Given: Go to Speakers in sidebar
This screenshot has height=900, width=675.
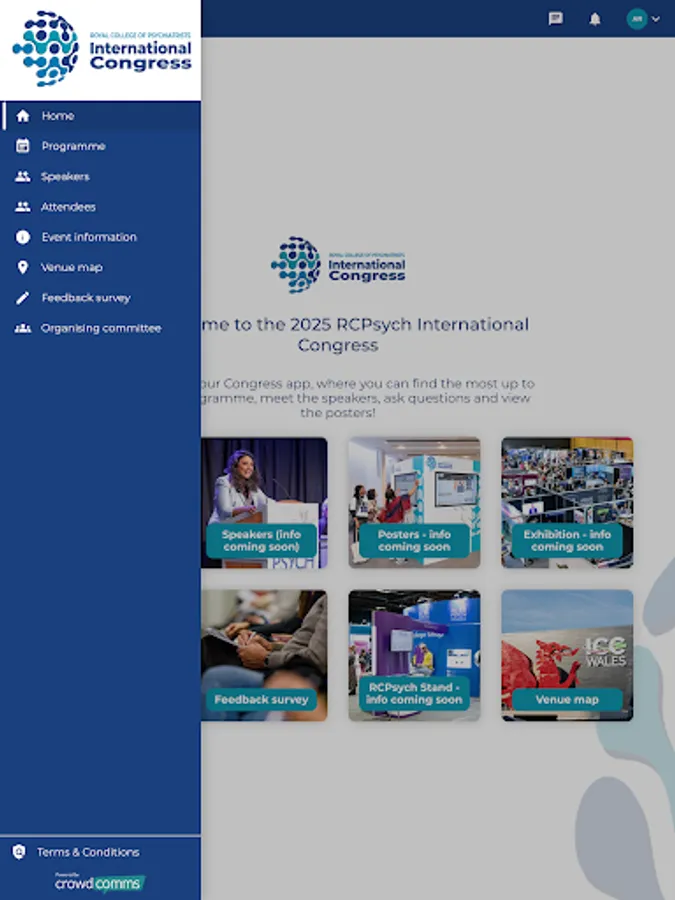Looking at the screenshot, I should (x=100, y=176).
